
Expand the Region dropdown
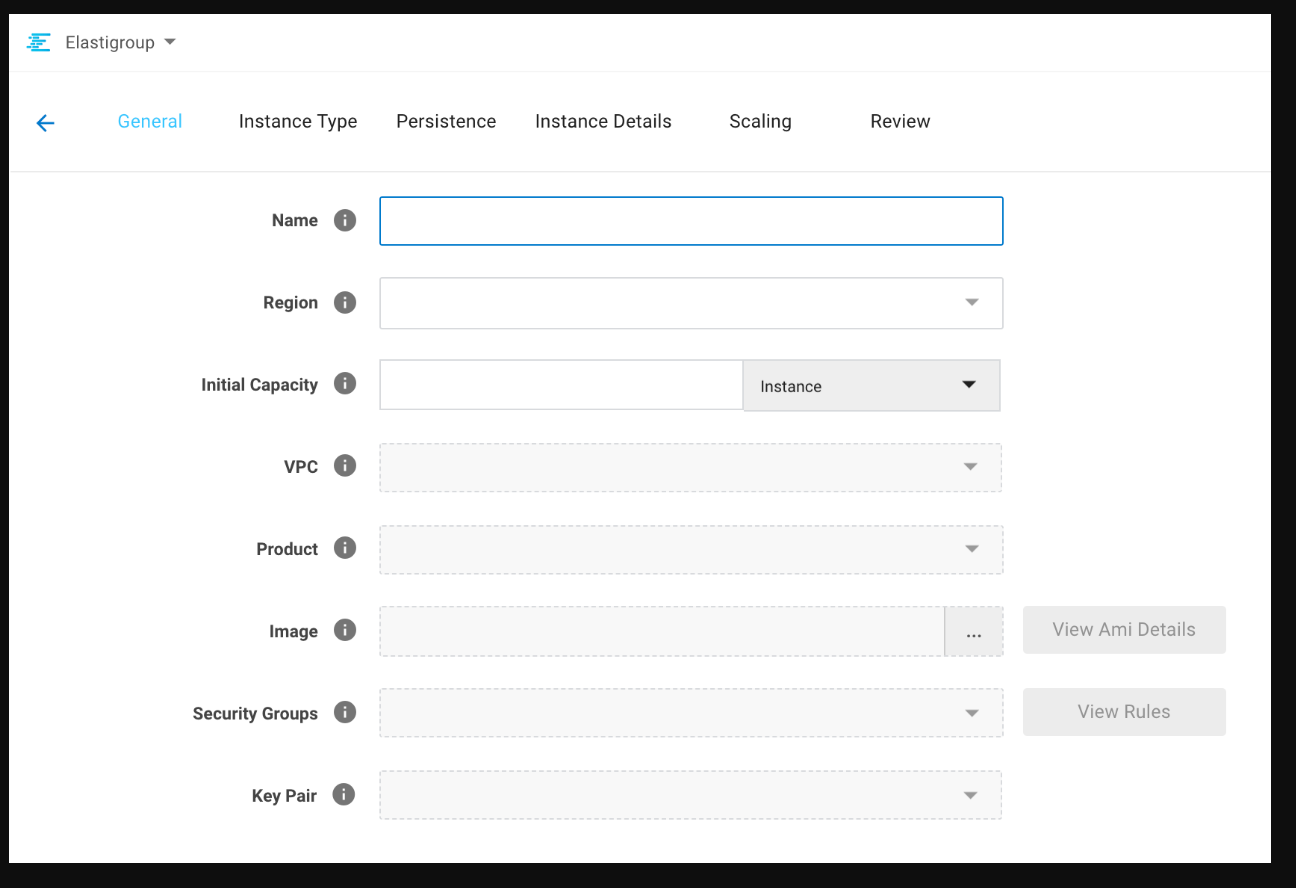pos(690,303)
